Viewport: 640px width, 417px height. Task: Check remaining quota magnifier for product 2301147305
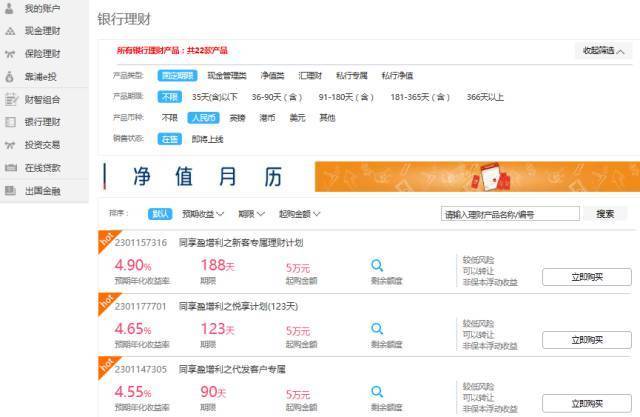[377, 392]
